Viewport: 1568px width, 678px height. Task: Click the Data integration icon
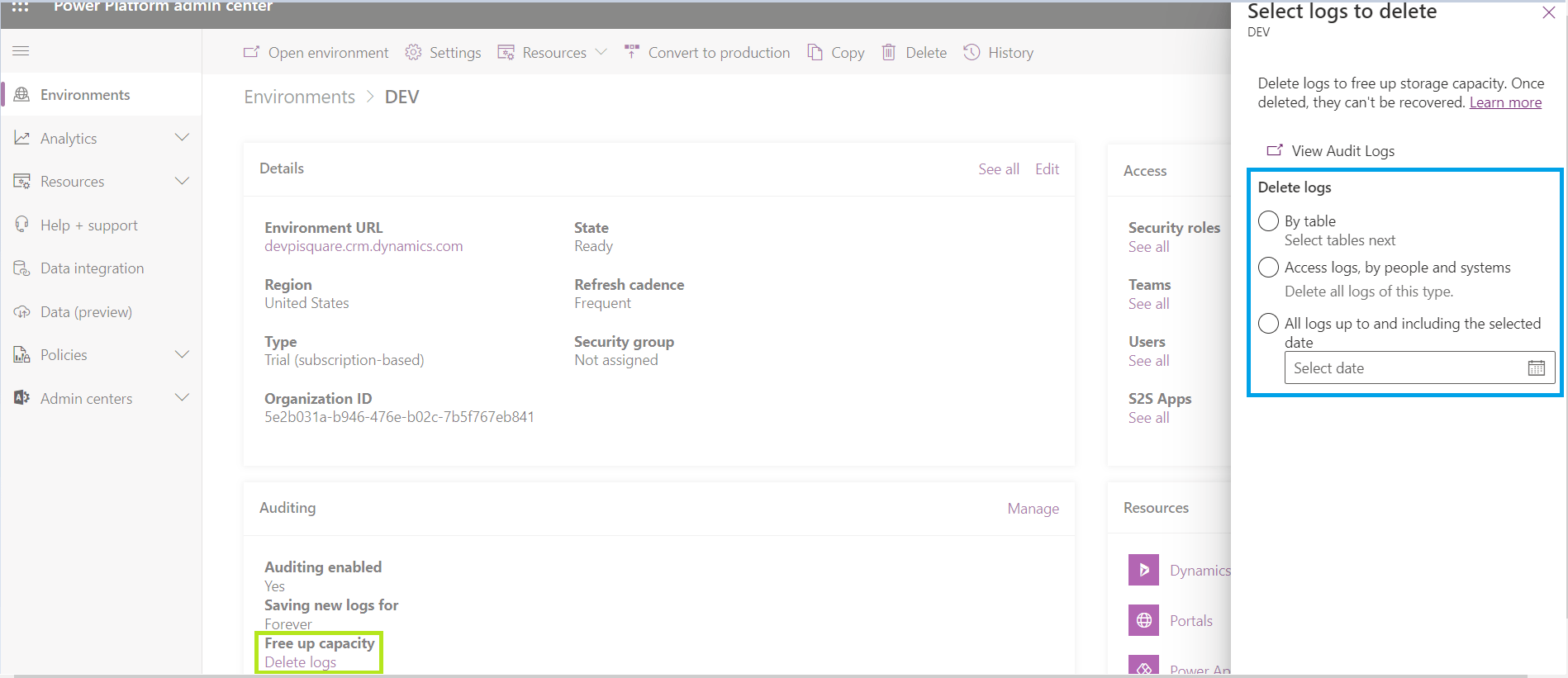pos(22,268)
